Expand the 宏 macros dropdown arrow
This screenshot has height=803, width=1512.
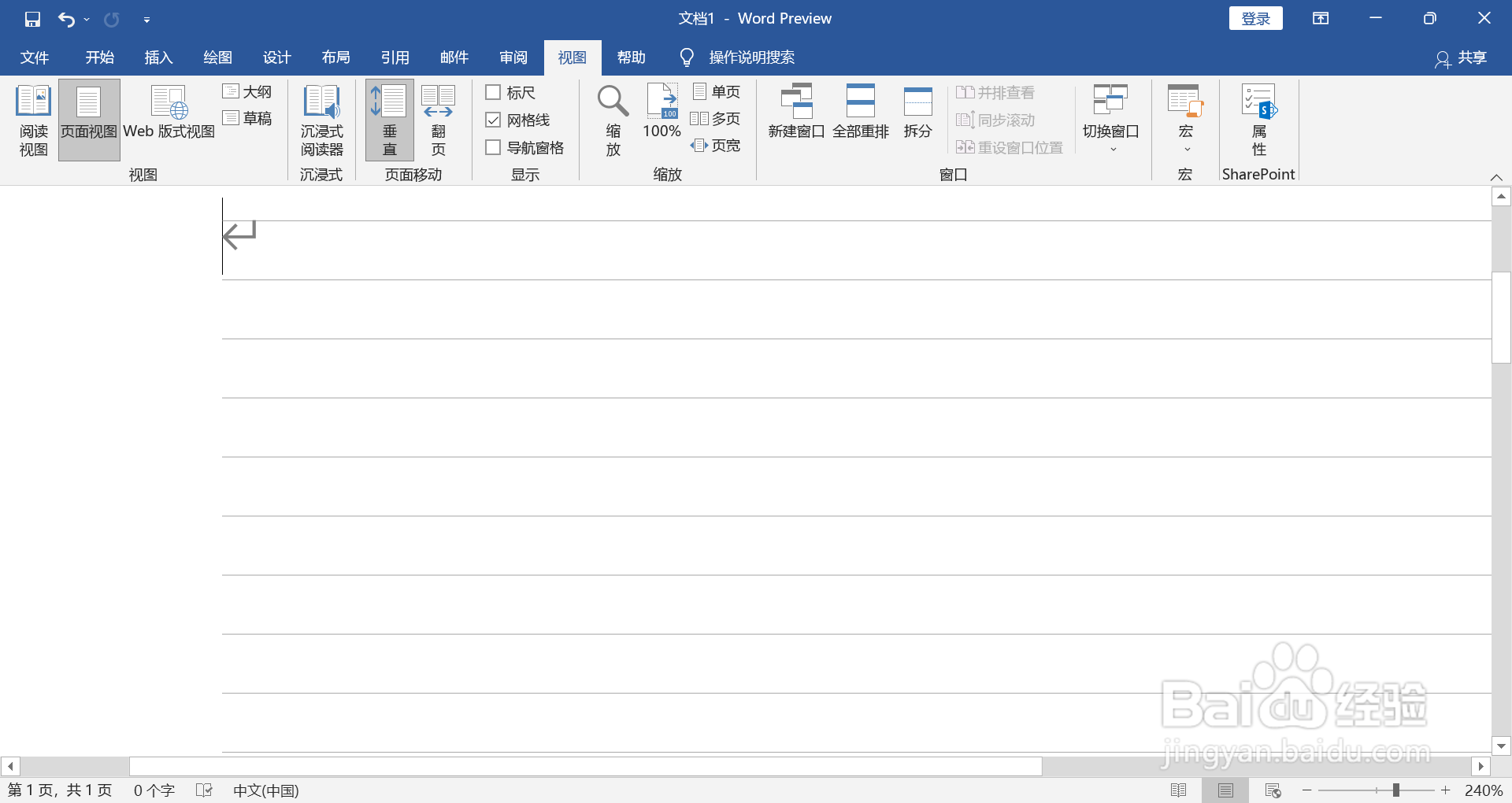point(1187,149)
